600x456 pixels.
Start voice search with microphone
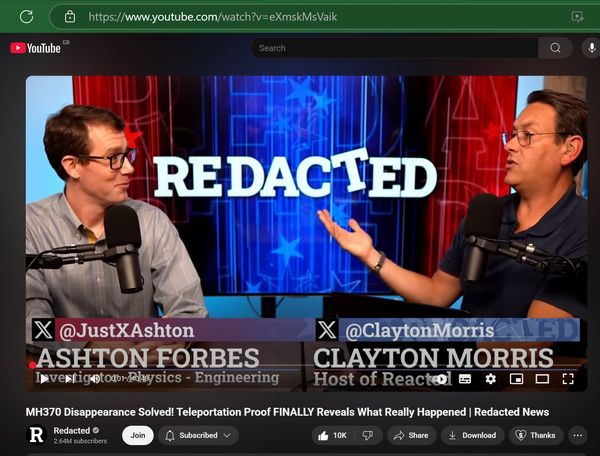tap(592, 48)
